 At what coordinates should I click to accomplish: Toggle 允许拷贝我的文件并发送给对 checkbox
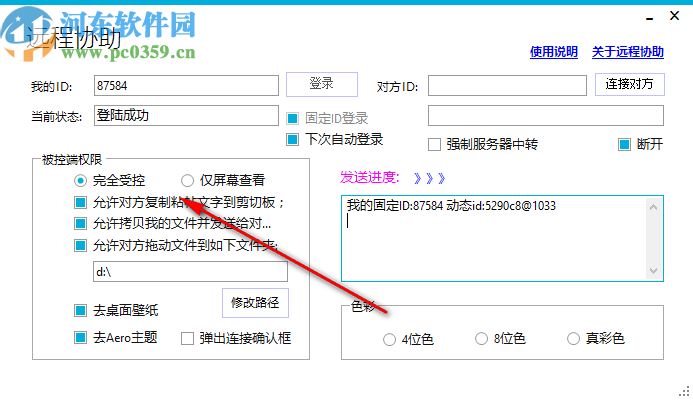[80, 223]
